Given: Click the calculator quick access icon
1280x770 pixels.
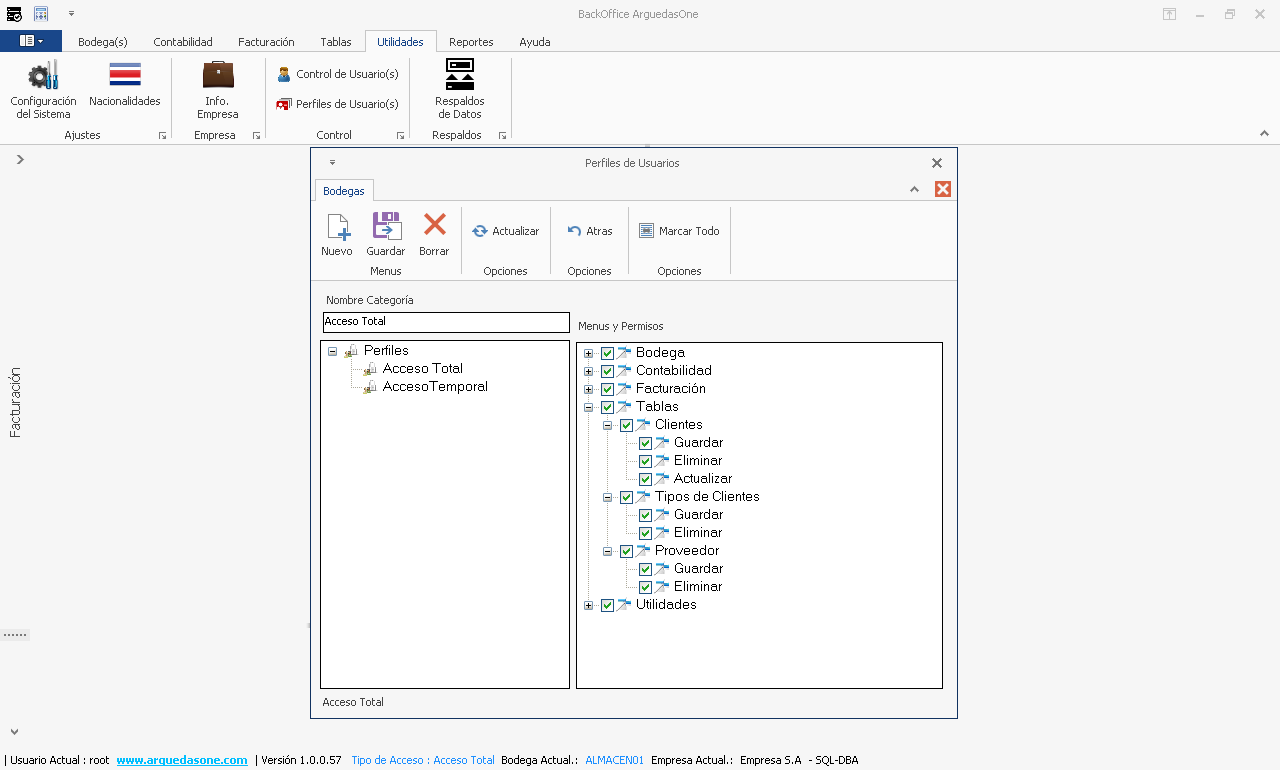Looking at the screenshot, I should tap(41, 13).
